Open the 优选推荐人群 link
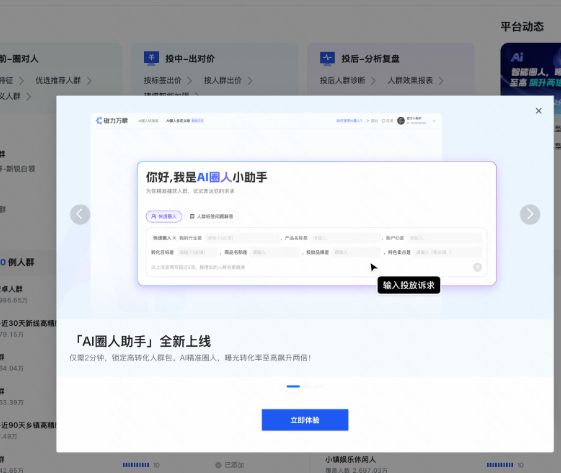 (x=58, y=81)
